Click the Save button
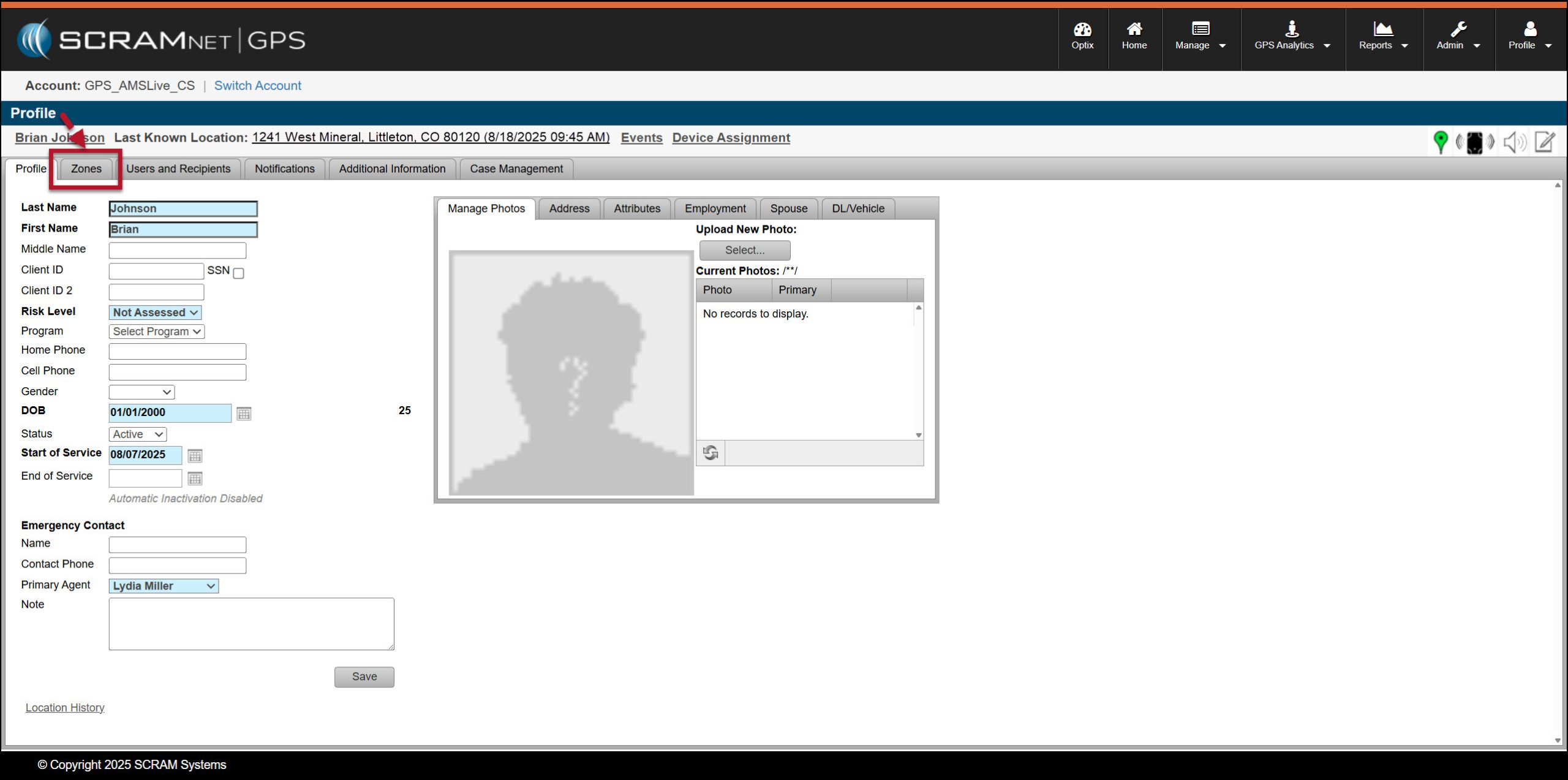This screenshot has width=1568, height=780. 364,676
